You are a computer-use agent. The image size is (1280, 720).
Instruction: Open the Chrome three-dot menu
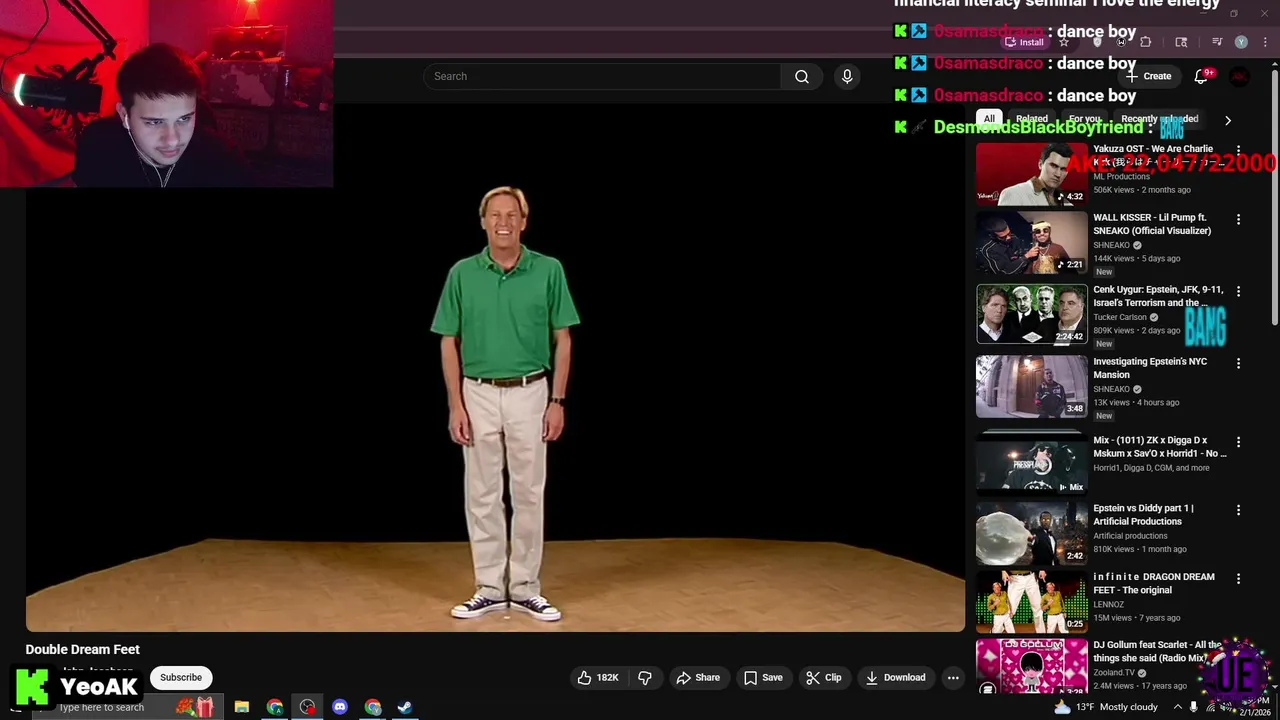[1265, 42]
